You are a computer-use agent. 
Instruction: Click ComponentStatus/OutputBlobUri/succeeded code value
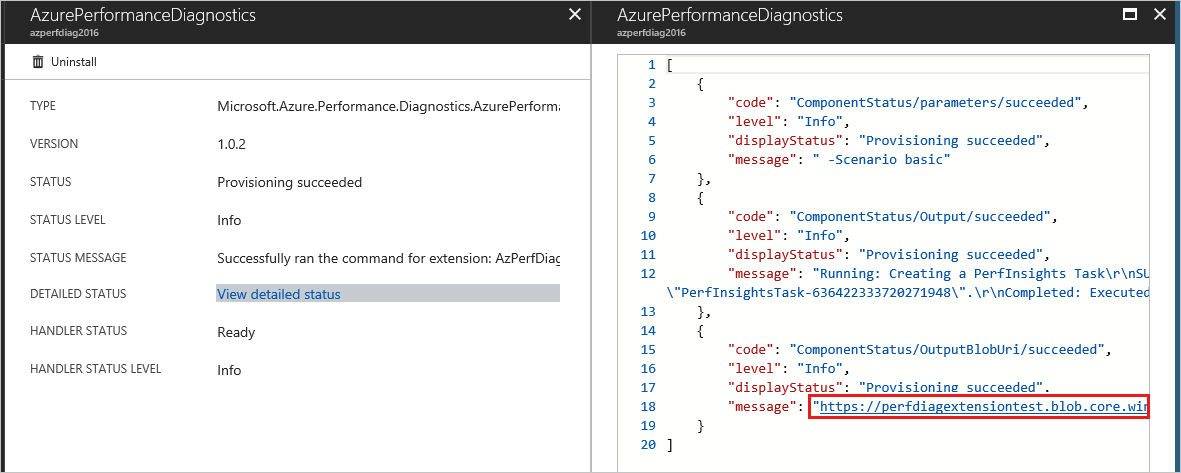(949, 350)
